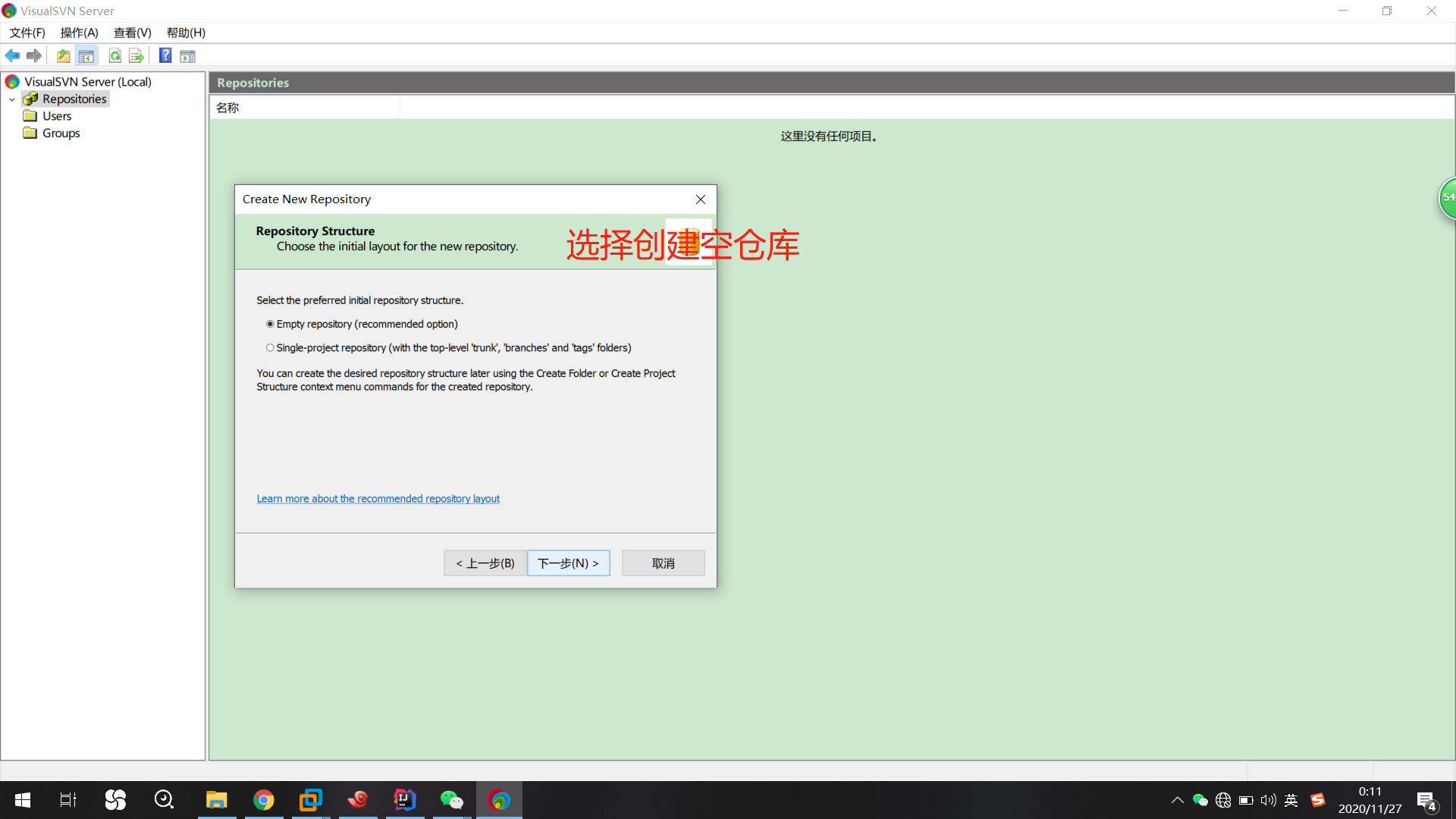
Task: Click the 下一步(N) button
Action: [x=568, y=563]
